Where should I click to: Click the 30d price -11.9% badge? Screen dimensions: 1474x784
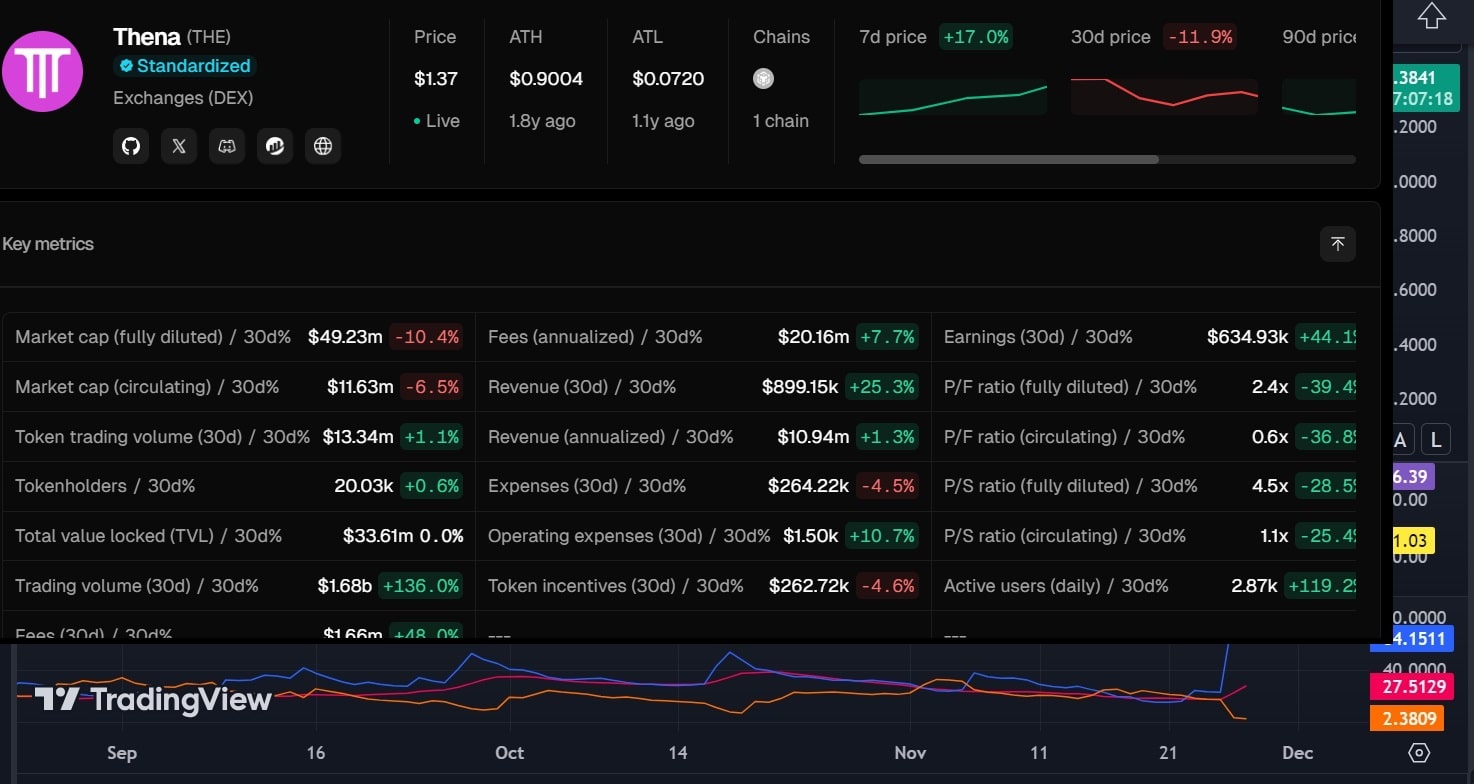[1200, 37]
